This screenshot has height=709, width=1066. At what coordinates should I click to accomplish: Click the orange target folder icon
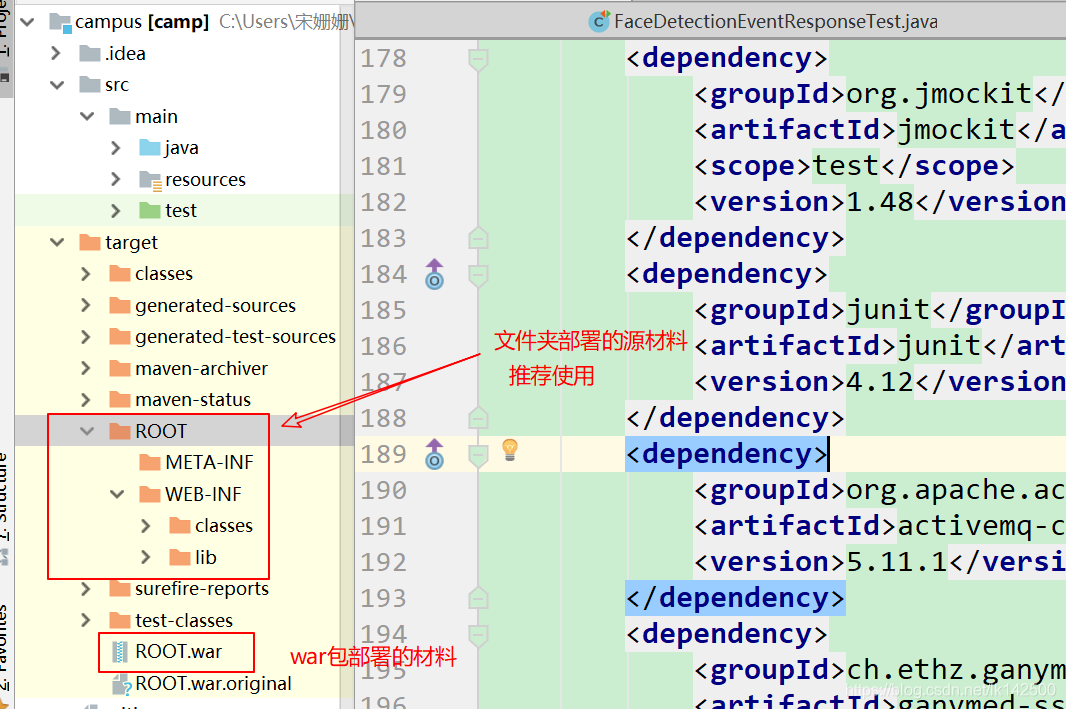pos(90,242)
